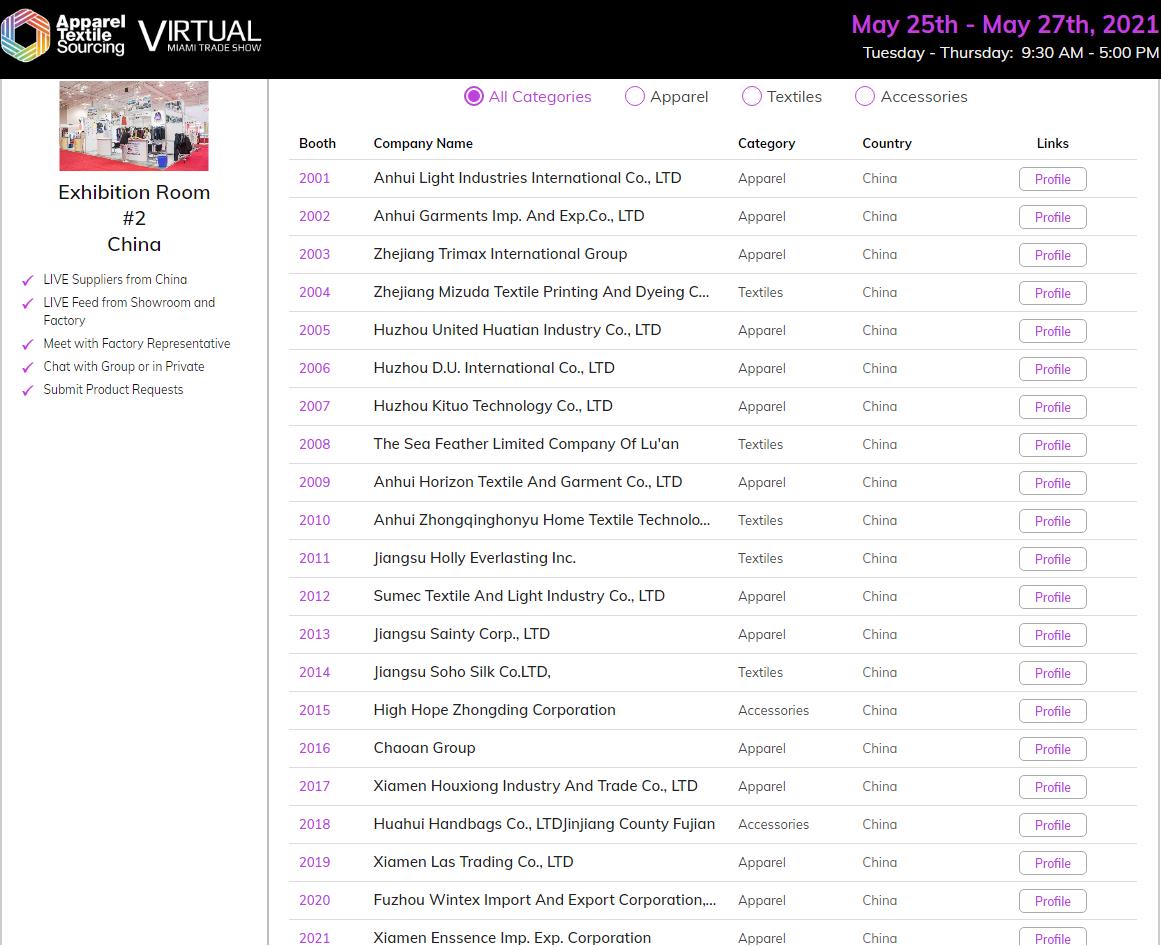
Task: Open Profile for High Hope Zhongding Corporation
Action: pos(1052,711)
